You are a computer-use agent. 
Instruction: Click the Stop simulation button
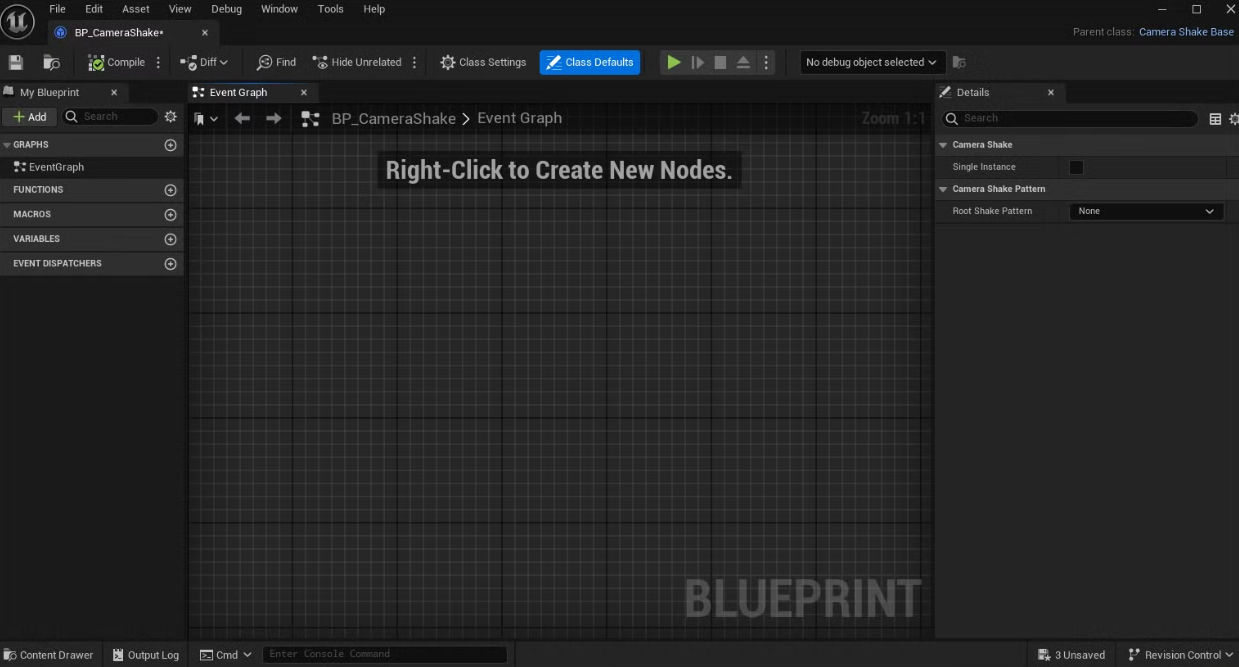coord(720,62)
